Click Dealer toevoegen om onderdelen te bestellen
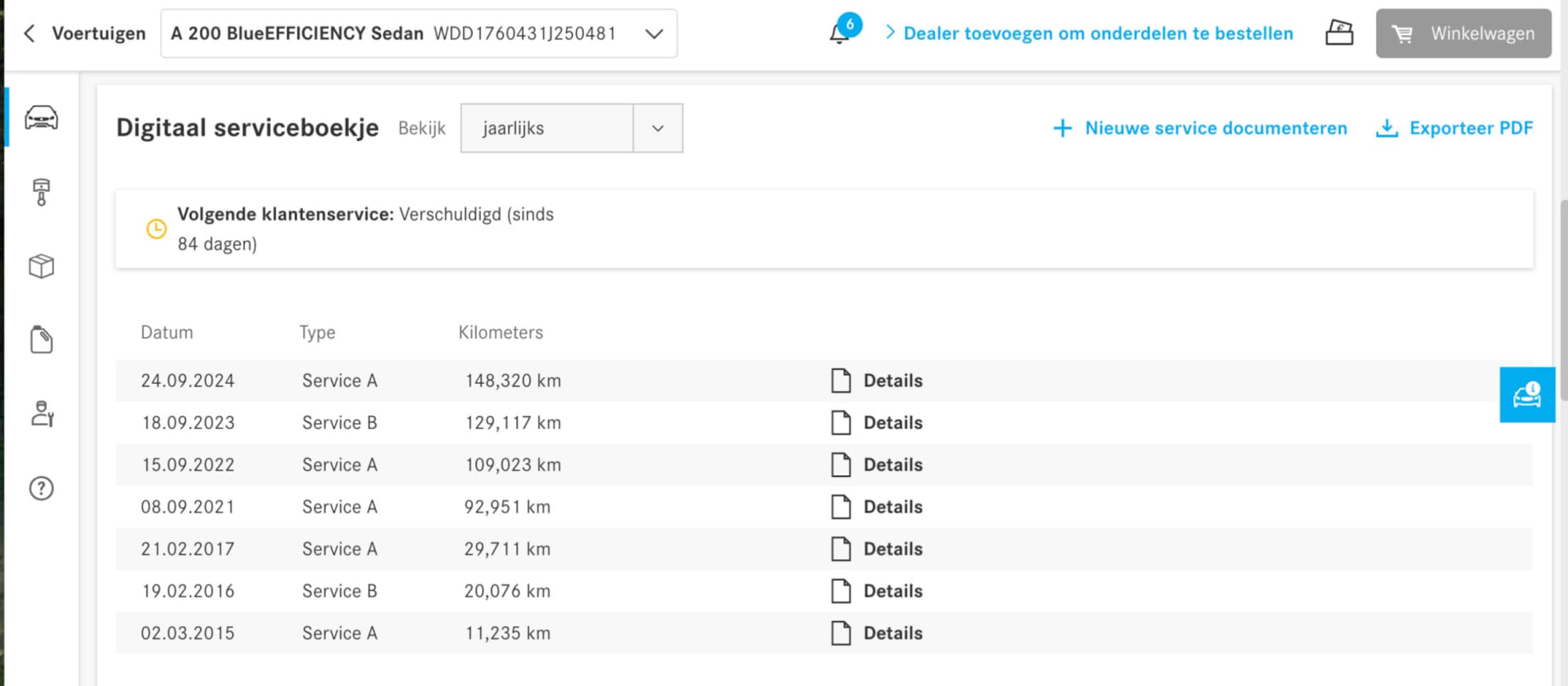 pyautogui.click(x=1098, y=34)
